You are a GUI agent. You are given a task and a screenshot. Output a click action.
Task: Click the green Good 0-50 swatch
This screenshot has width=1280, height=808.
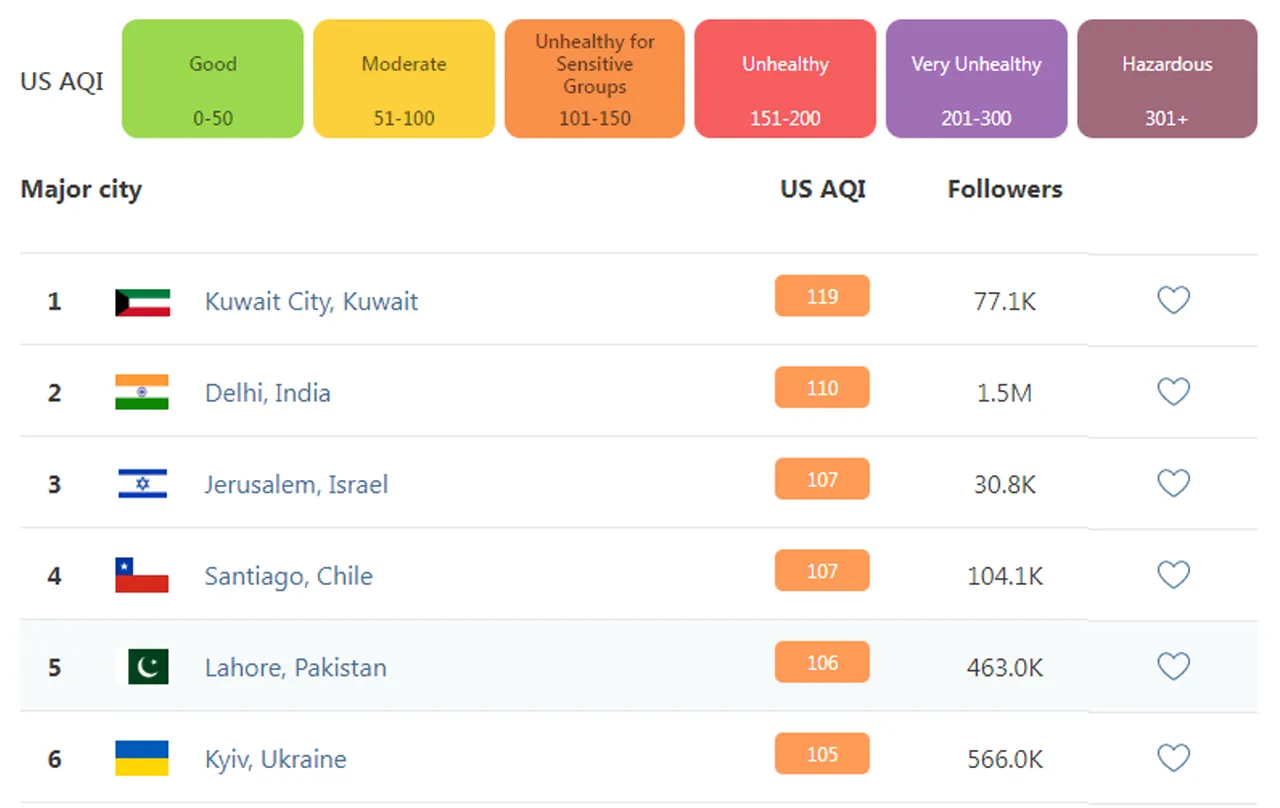(212, 79)
